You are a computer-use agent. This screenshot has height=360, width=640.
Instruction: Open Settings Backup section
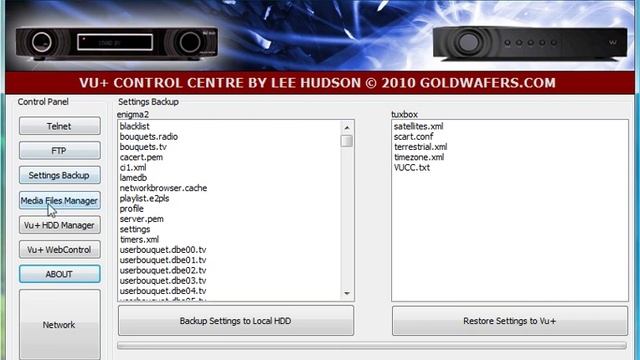click(60, 175)
